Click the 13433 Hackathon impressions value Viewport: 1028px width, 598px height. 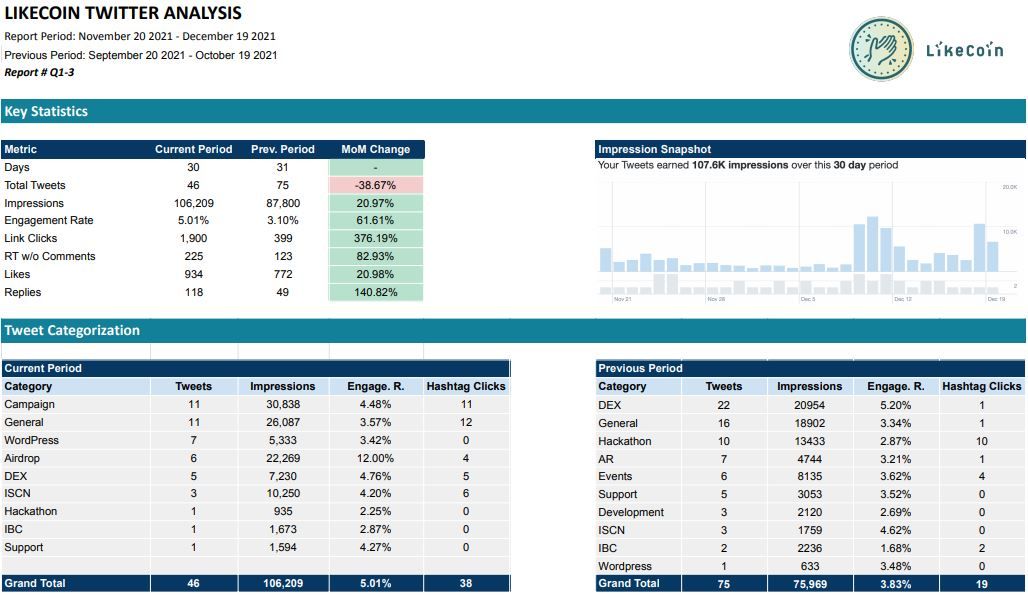810,441
